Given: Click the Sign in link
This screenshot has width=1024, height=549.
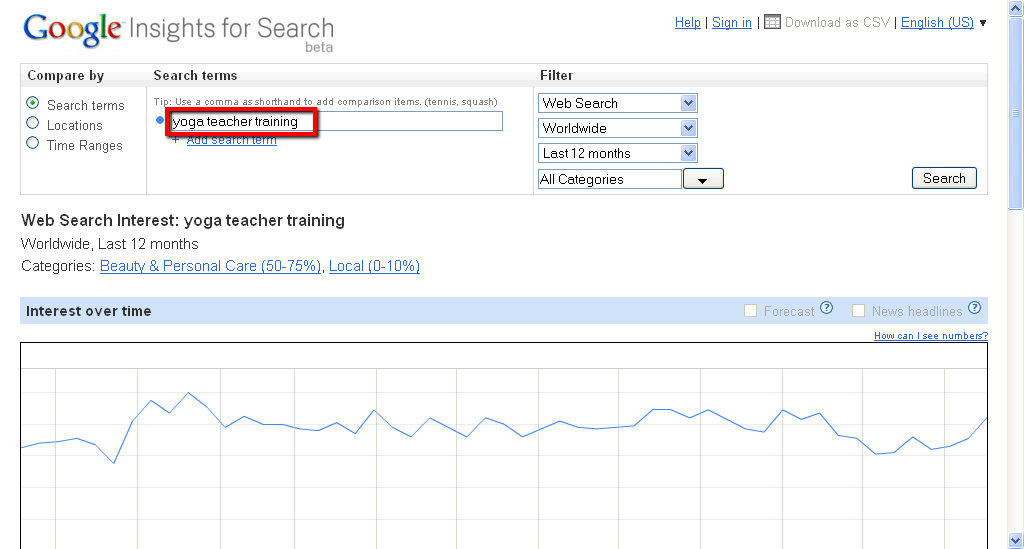Looking at the screenshot, I should [x=731, y=23].
